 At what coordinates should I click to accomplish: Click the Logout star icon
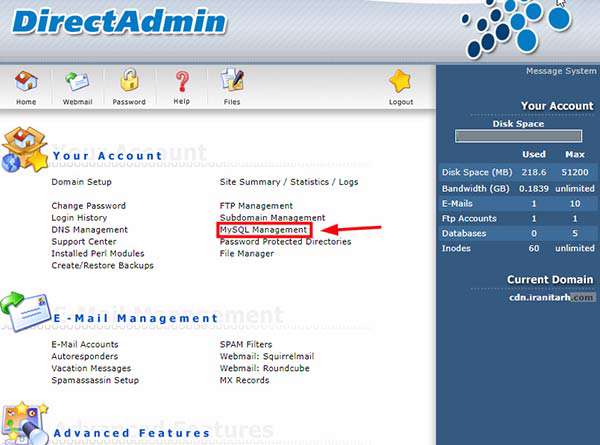[400, 81]
